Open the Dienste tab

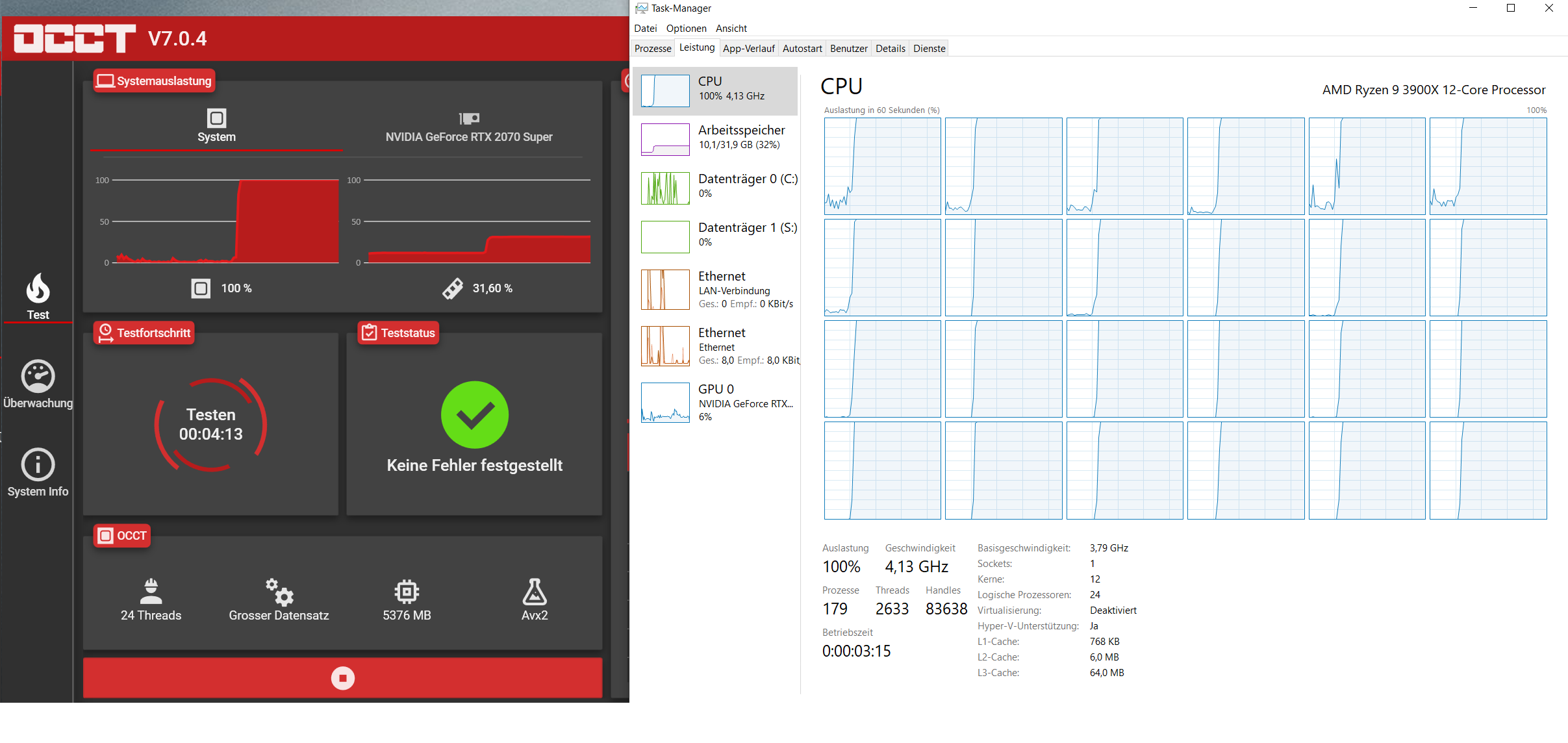click(x=929, y=49)
